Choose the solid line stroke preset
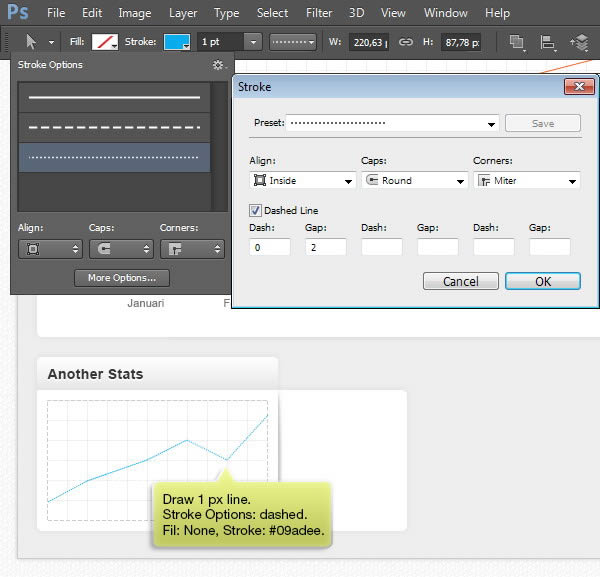600x577 pixels. [x=114, y=98]
